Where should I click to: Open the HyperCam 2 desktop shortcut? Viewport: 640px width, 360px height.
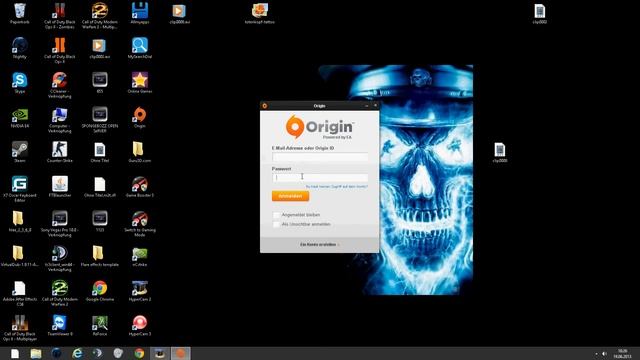[140, 291]
